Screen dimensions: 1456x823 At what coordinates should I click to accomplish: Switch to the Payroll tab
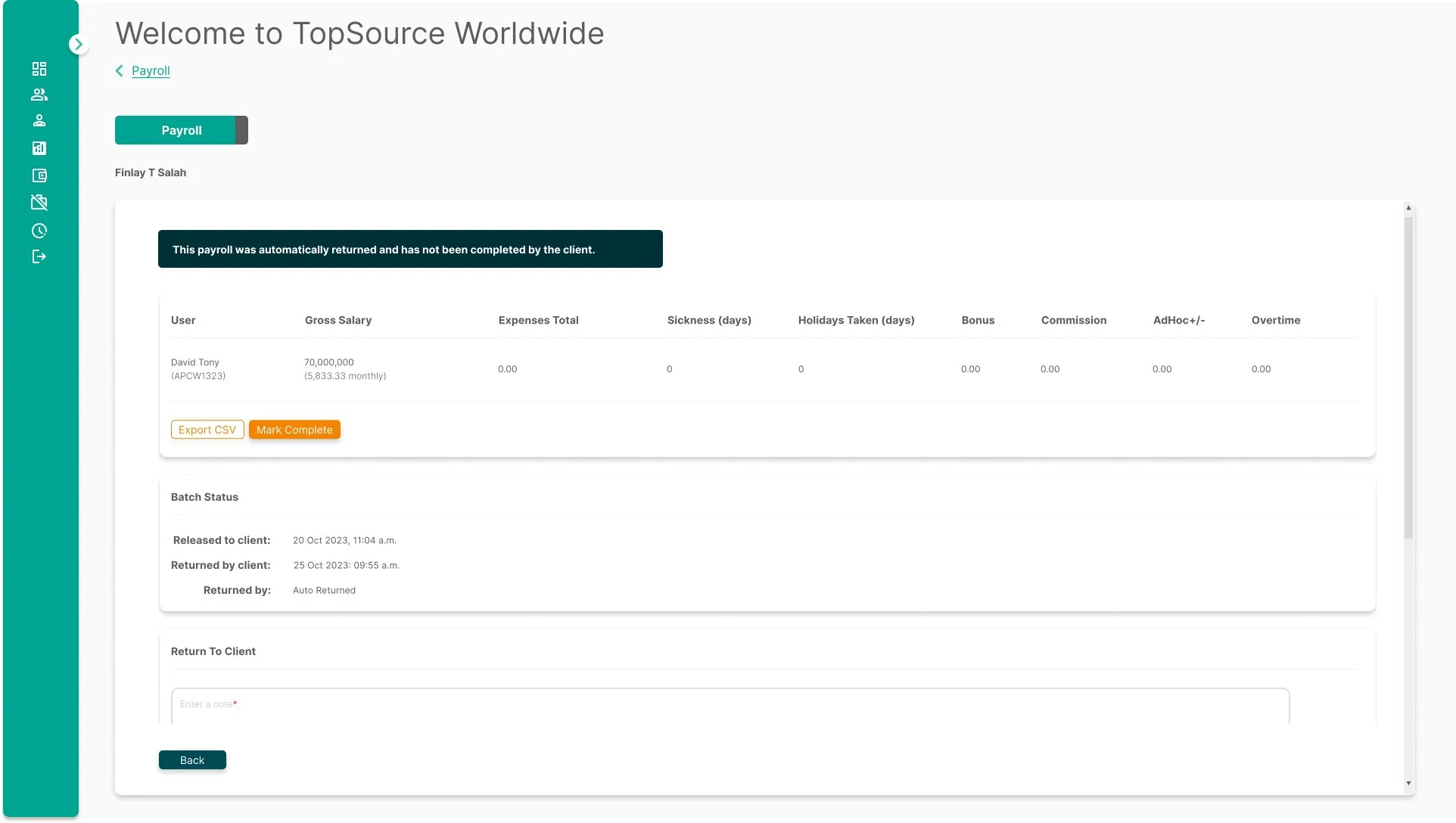pos(181,129)
